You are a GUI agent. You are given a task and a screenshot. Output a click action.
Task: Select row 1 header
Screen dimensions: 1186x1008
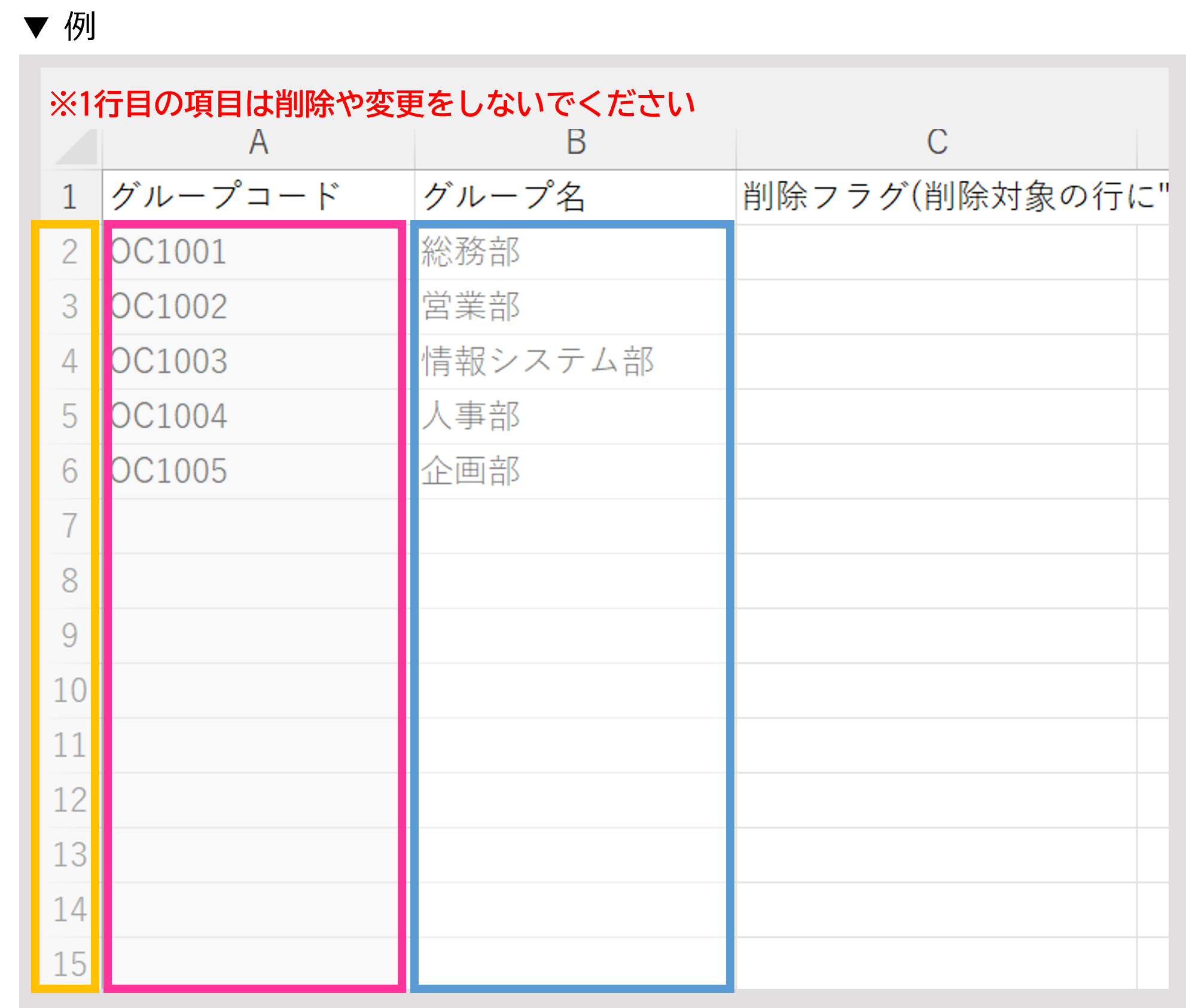tap(70, 197)
